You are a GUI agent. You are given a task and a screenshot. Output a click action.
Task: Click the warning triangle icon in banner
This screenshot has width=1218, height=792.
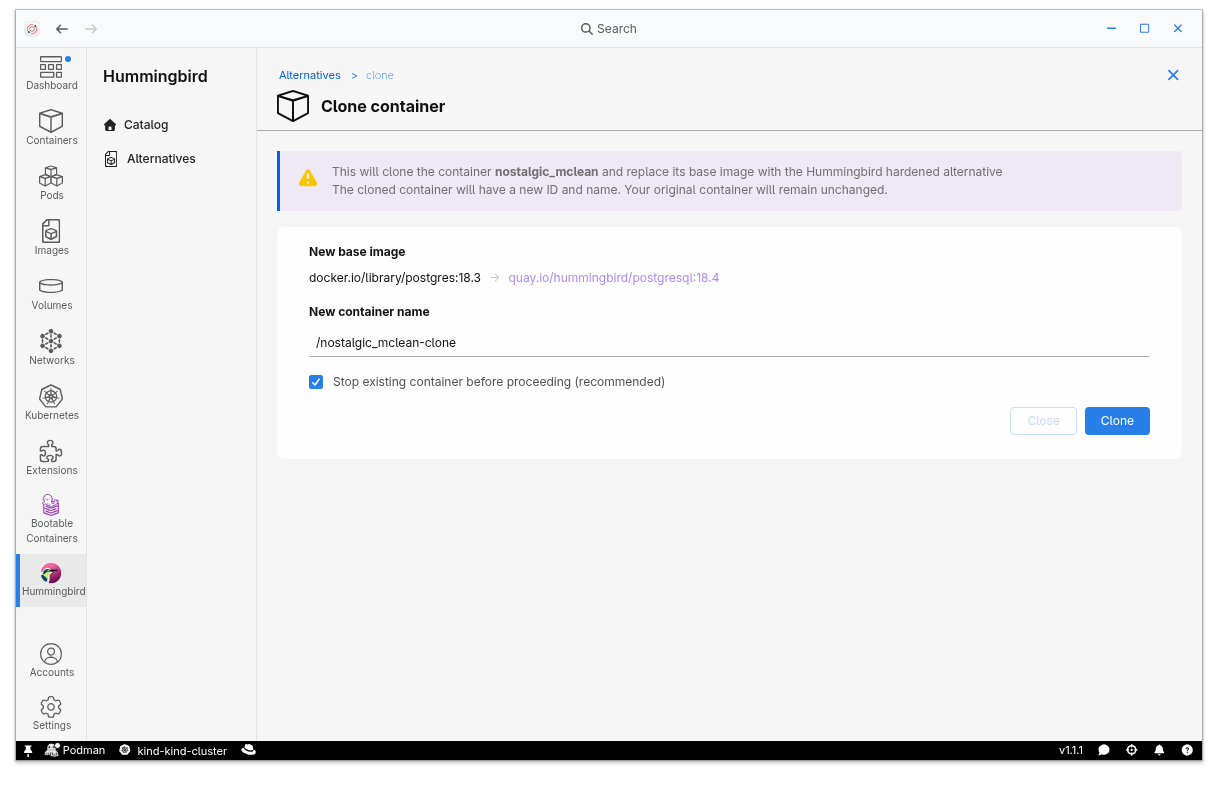(308, 178)
